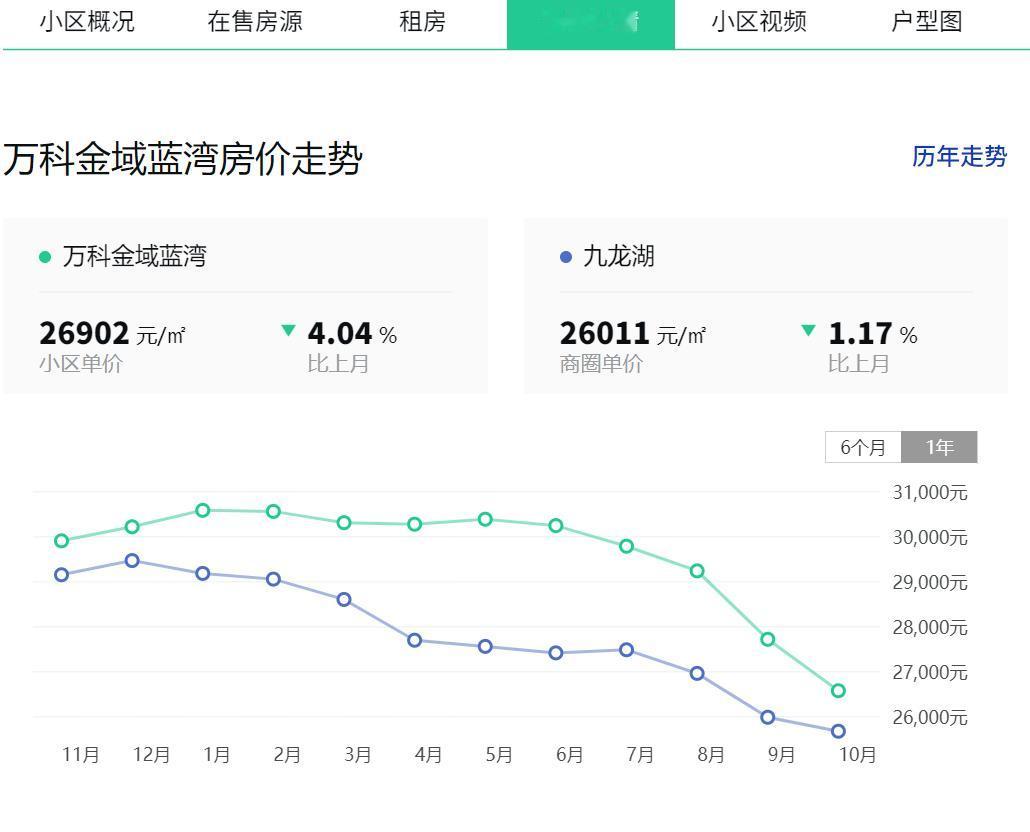Select the green data point for 3月
Image resolution: width=1030 pixels, height=832 pixels.
[x=344, y=523]
